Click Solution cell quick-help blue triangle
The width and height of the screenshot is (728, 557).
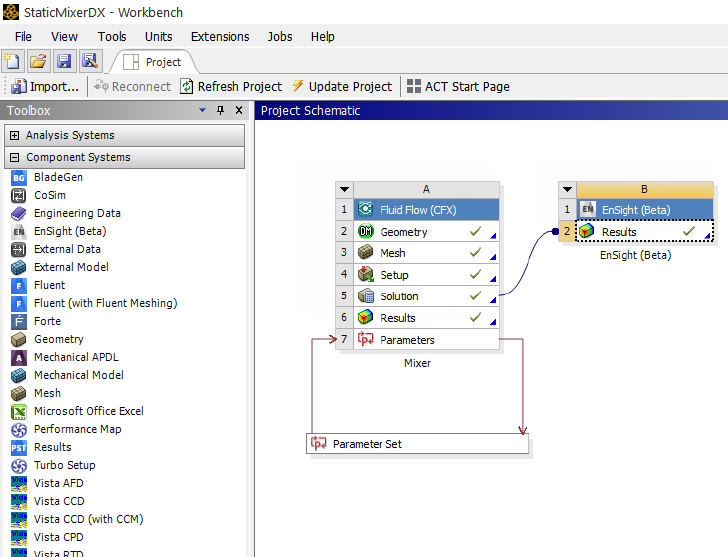[x=494, y=300]
